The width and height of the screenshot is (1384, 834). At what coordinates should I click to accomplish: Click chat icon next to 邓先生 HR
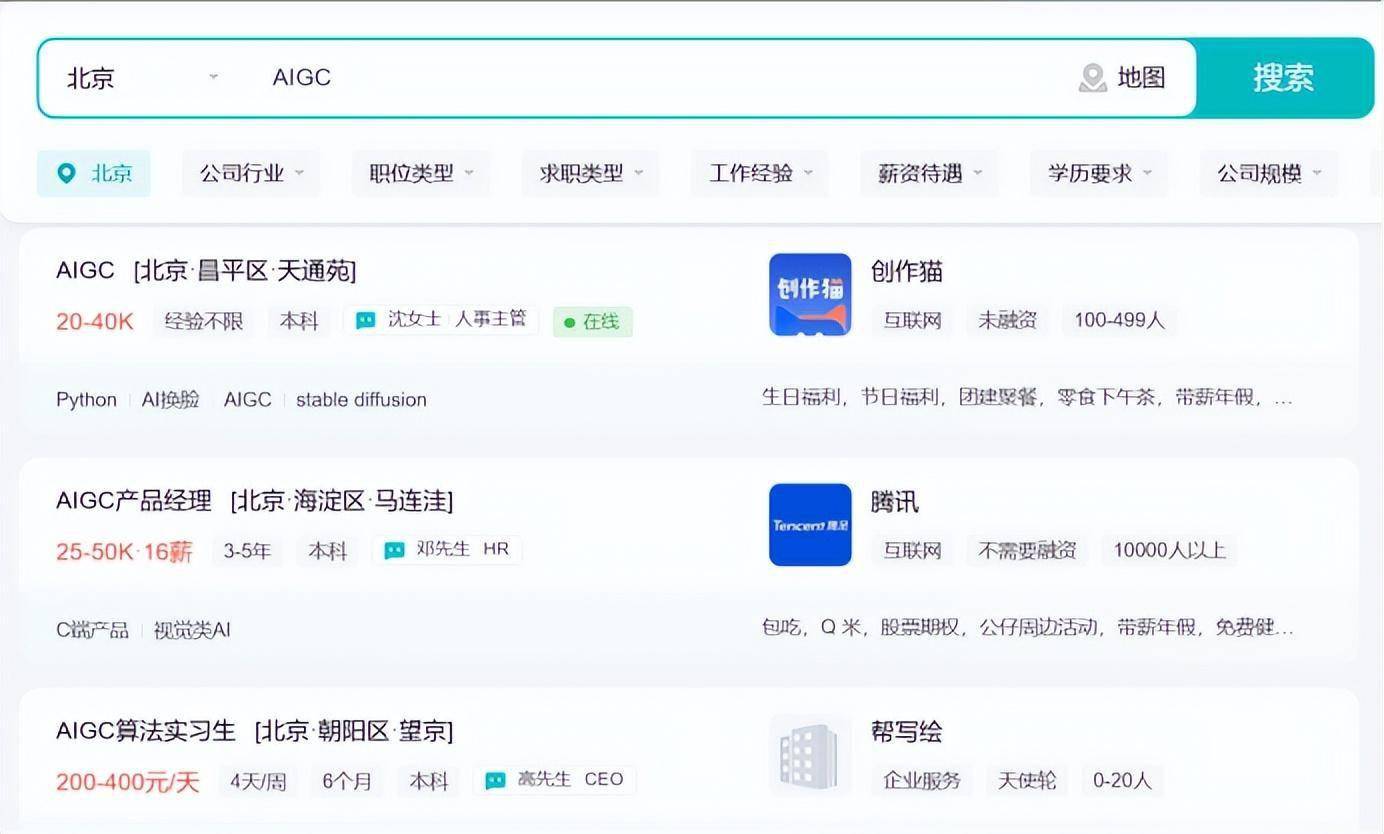395,550
